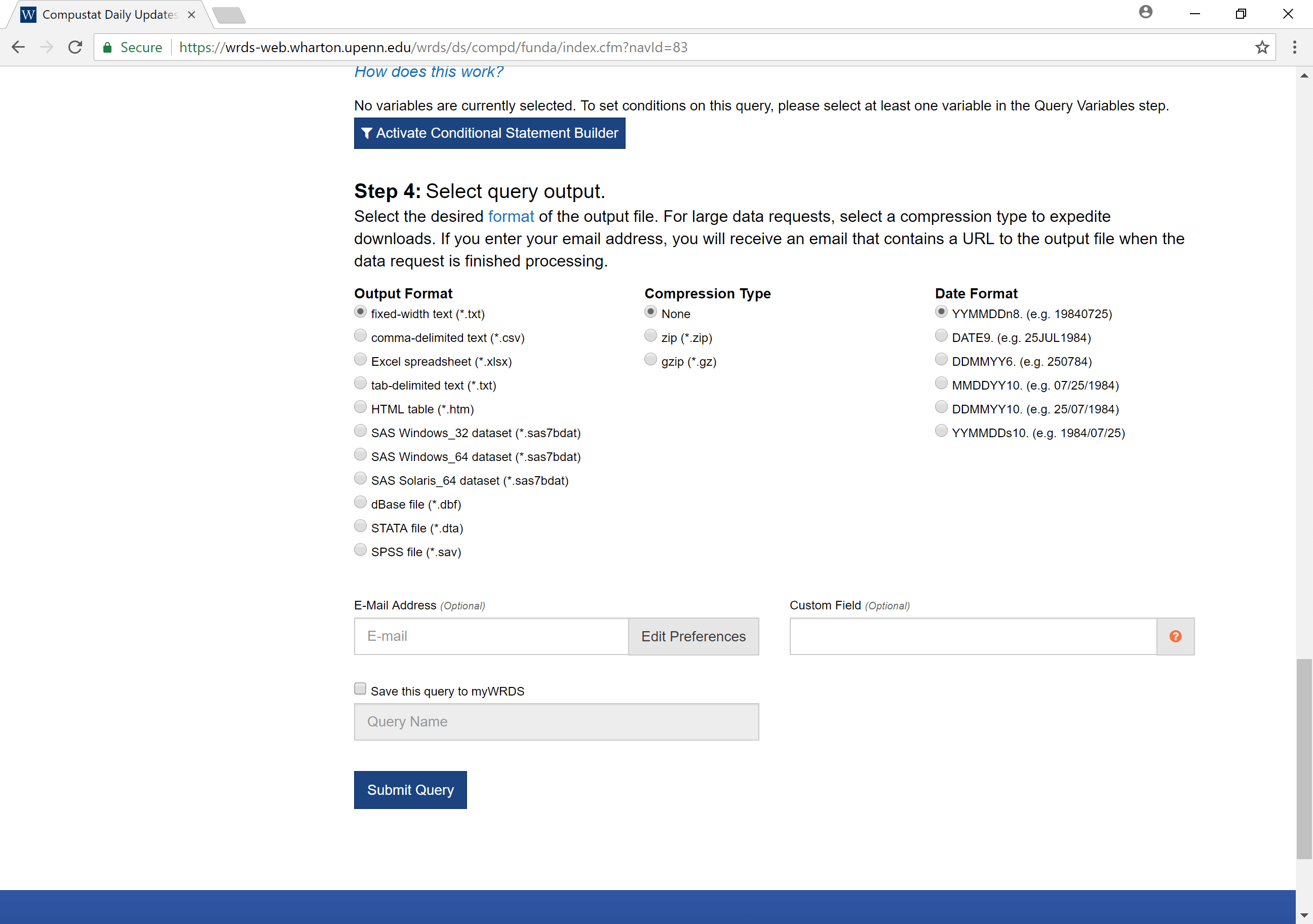This screenshot has width=1313, height=924.
Task: Select STATA file (*.dta) output format
Action: (360, 527)
